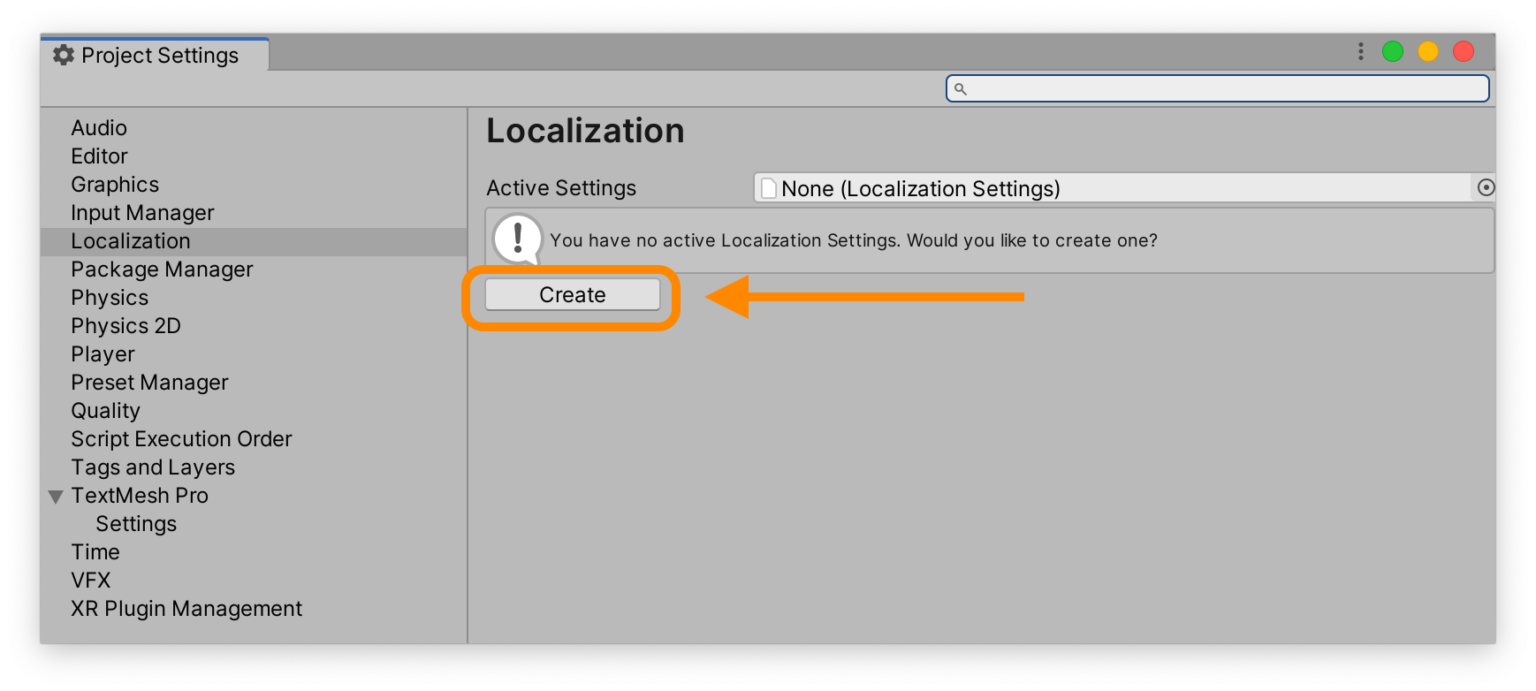Focus the settings search field
The width and height of the screenshot is (1536, 691).
(x=1217, y=89)
